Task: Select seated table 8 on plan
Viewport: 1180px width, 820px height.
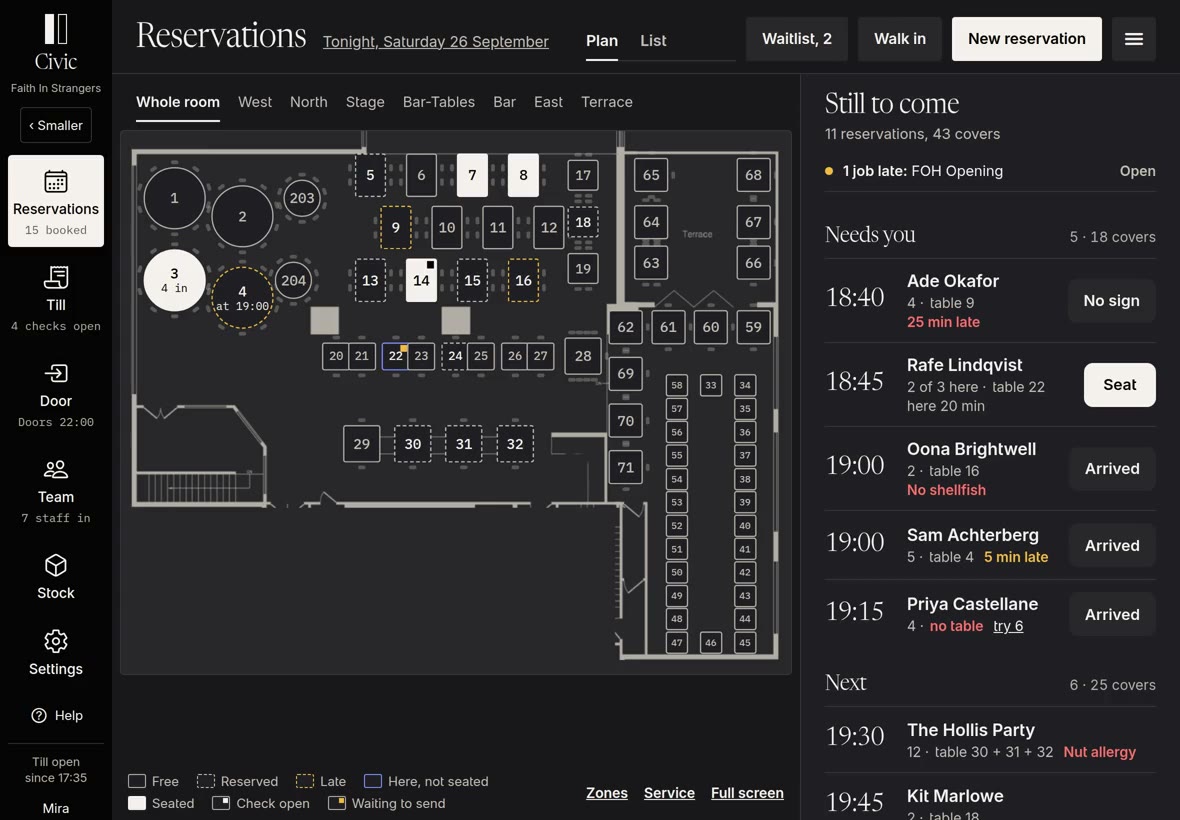Action: pos(523,175)
